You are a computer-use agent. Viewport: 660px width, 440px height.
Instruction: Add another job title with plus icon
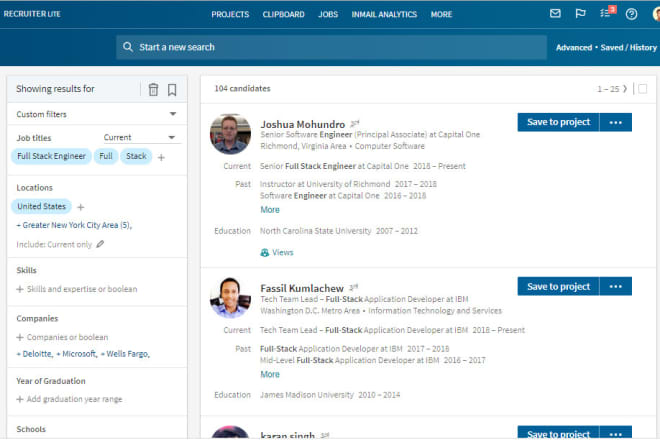[x=161, y=157]
